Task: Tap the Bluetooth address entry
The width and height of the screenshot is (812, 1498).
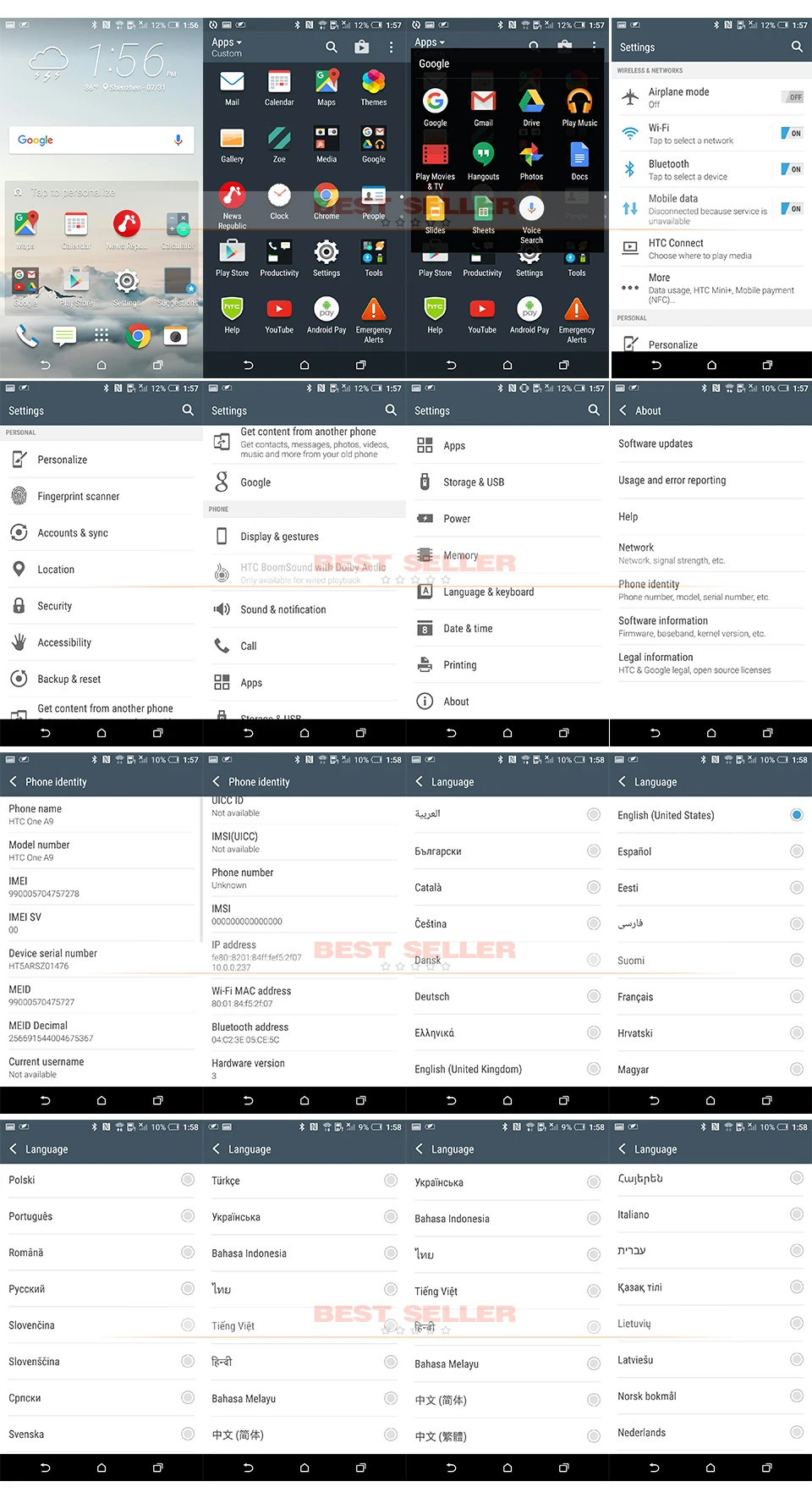Action: pyautogui.click(x=304, y=1033)
